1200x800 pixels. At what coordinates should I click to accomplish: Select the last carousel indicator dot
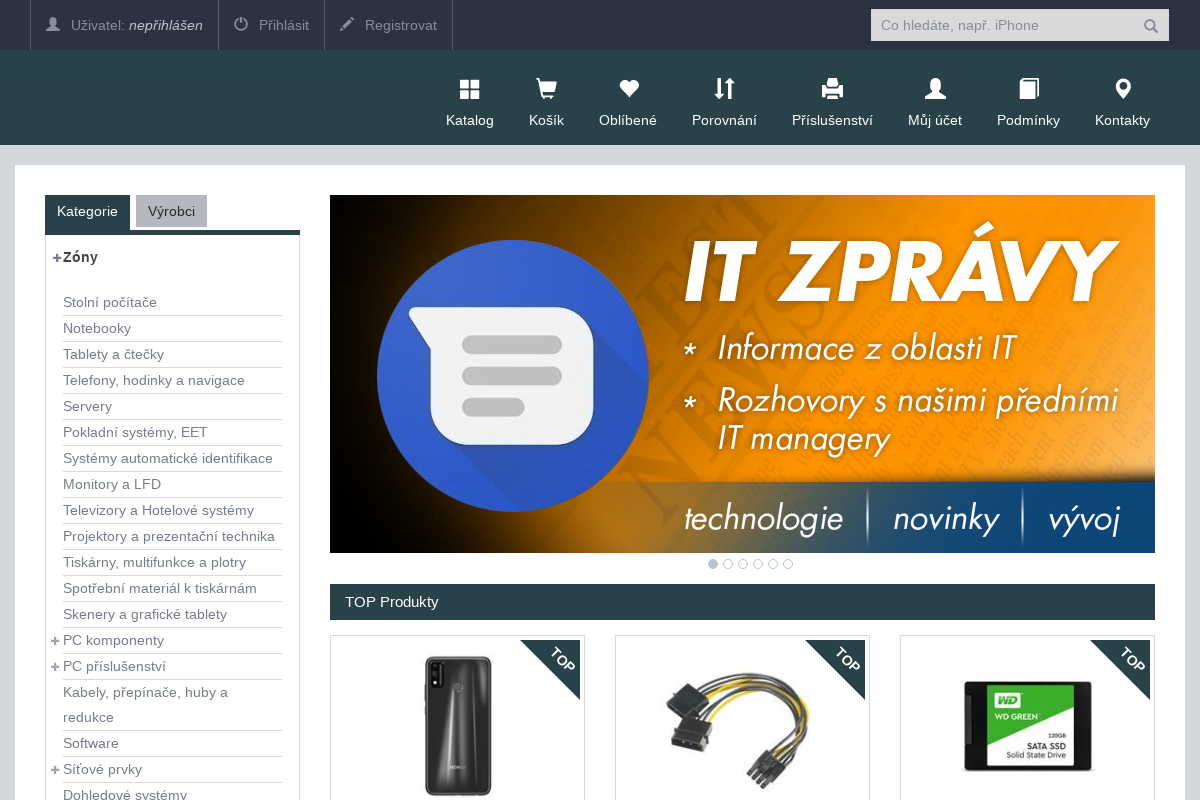(x=788, y=564)
